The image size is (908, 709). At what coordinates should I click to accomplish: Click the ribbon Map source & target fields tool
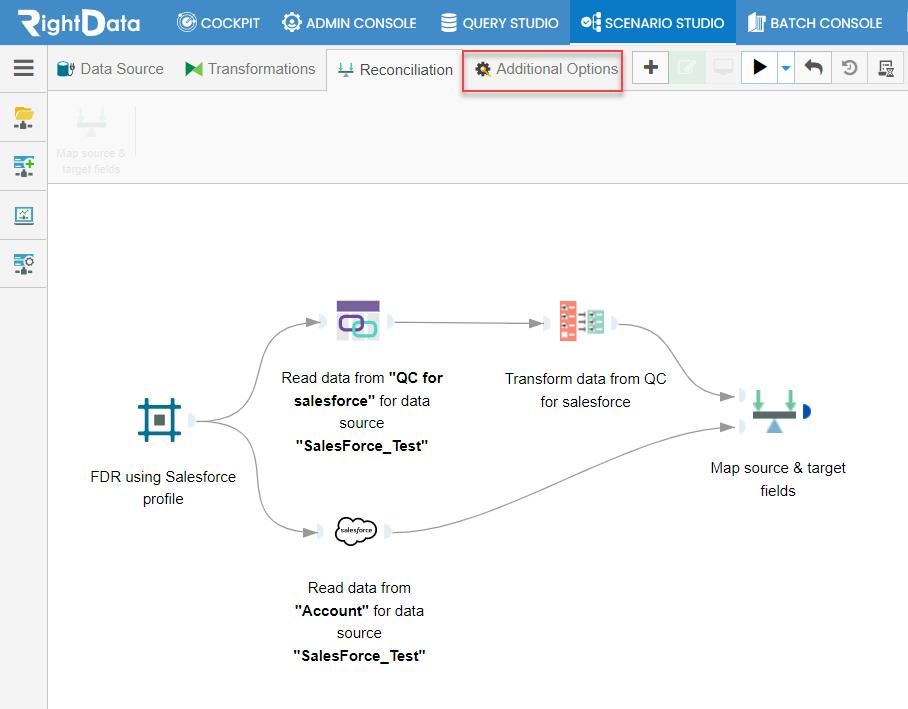coord(91,140)
